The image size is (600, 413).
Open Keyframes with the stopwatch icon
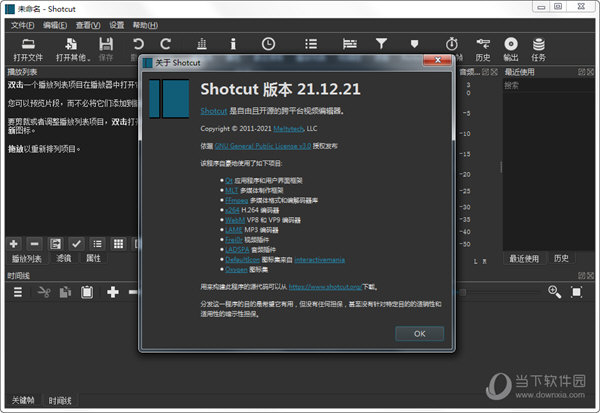452,44
